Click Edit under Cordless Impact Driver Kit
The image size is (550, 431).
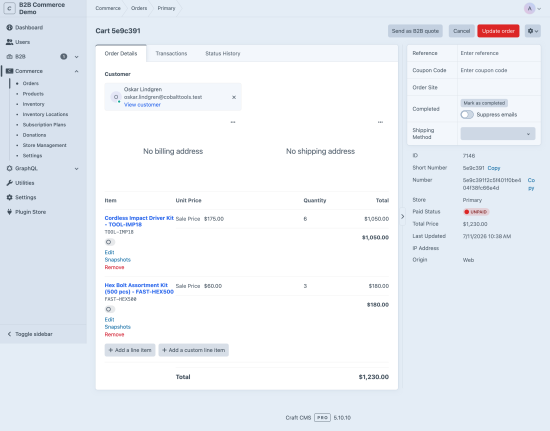(x=109, y=252)
